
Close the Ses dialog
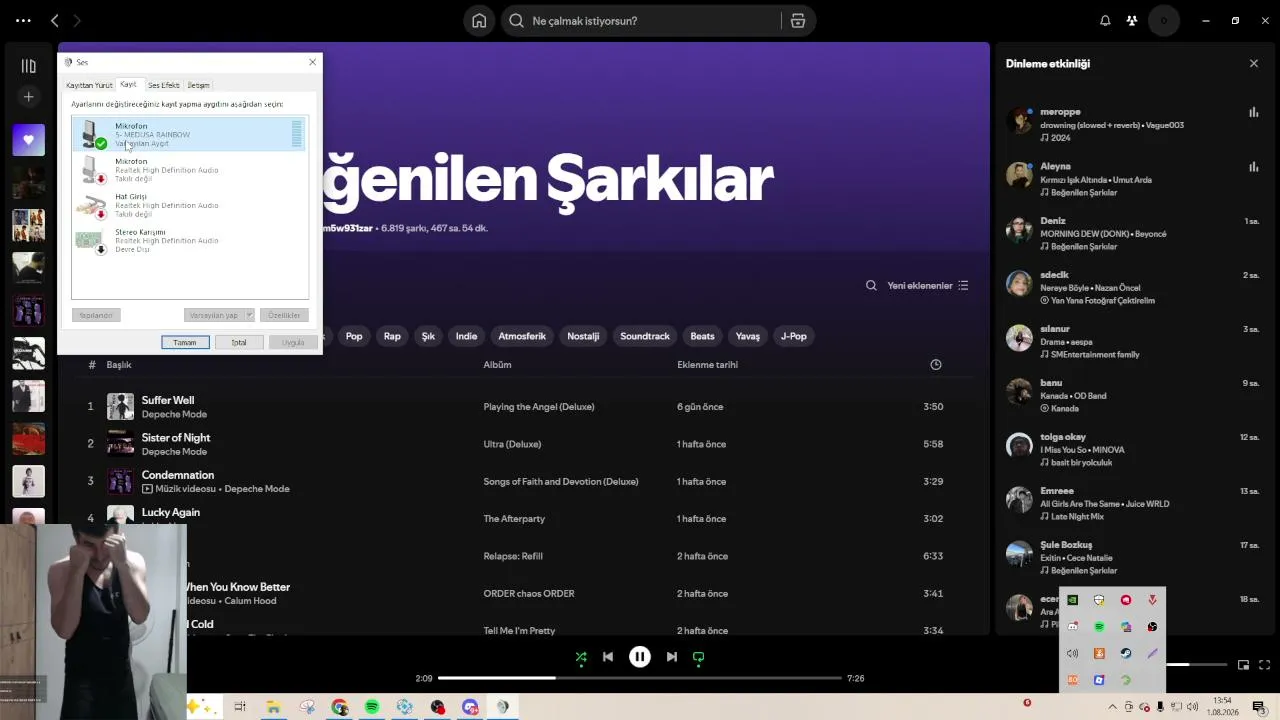tap(312, 63)
